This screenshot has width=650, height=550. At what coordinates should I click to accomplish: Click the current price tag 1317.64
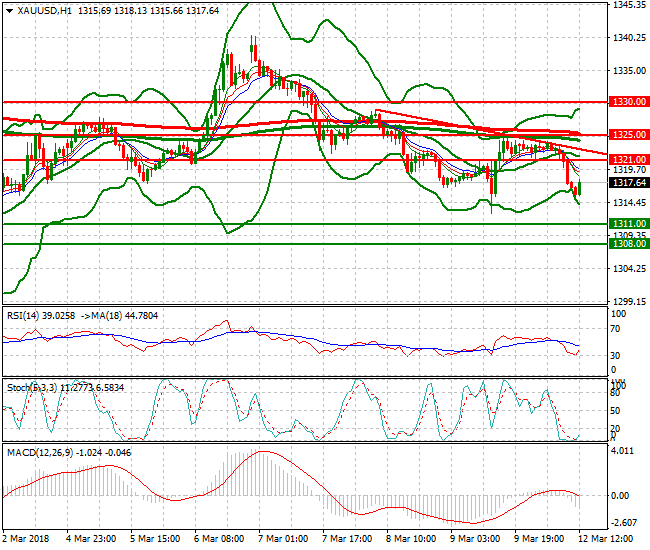[x=628, y=183]
